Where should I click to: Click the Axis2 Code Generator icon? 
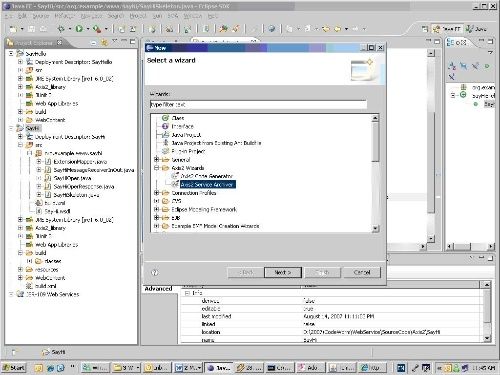click(175, 176)
